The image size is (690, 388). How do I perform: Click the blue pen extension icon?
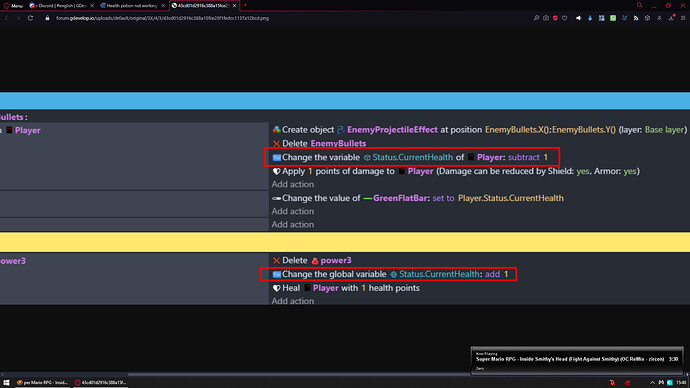pos(624,18)
